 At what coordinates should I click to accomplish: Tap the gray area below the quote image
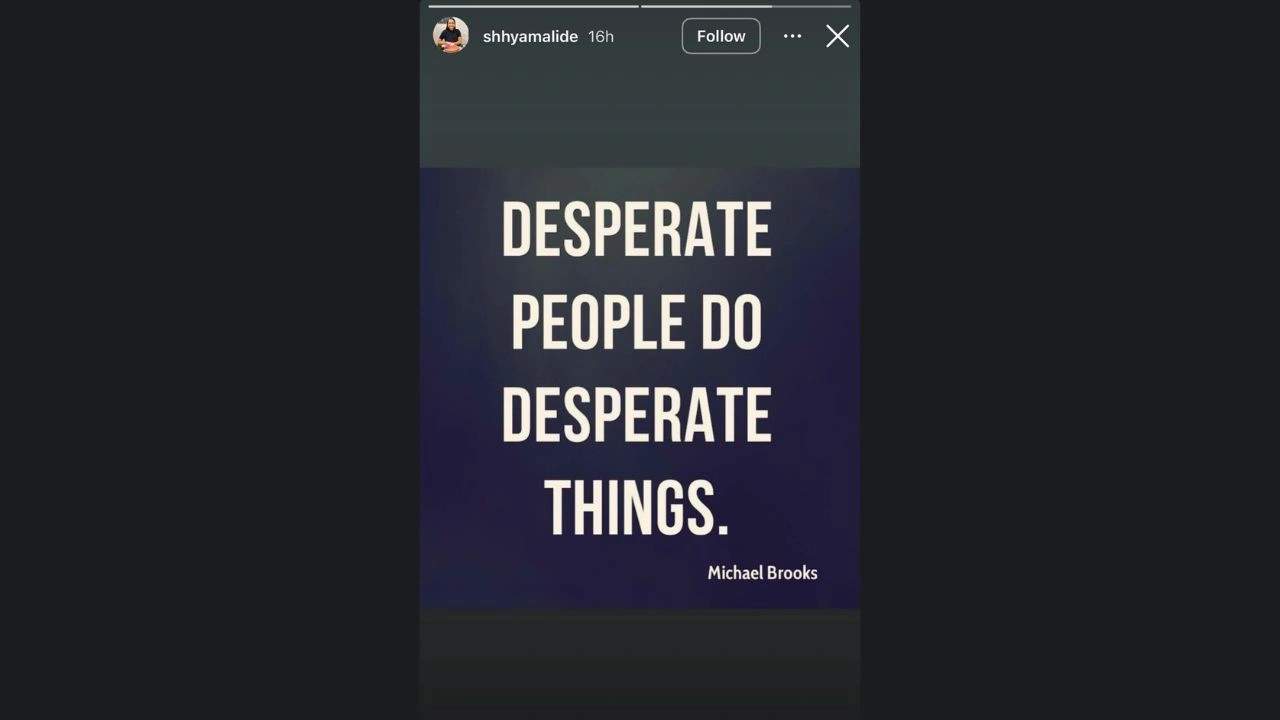pos(640,660)
